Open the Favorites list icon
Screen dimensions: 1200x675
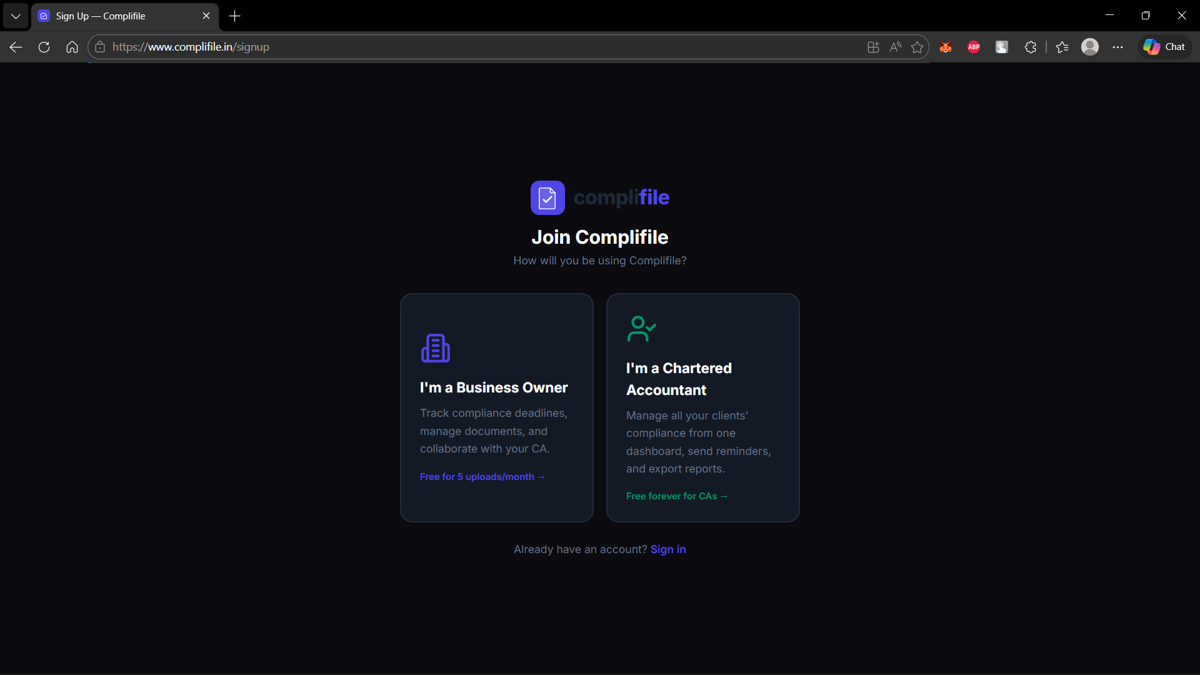coord(1062,47)
